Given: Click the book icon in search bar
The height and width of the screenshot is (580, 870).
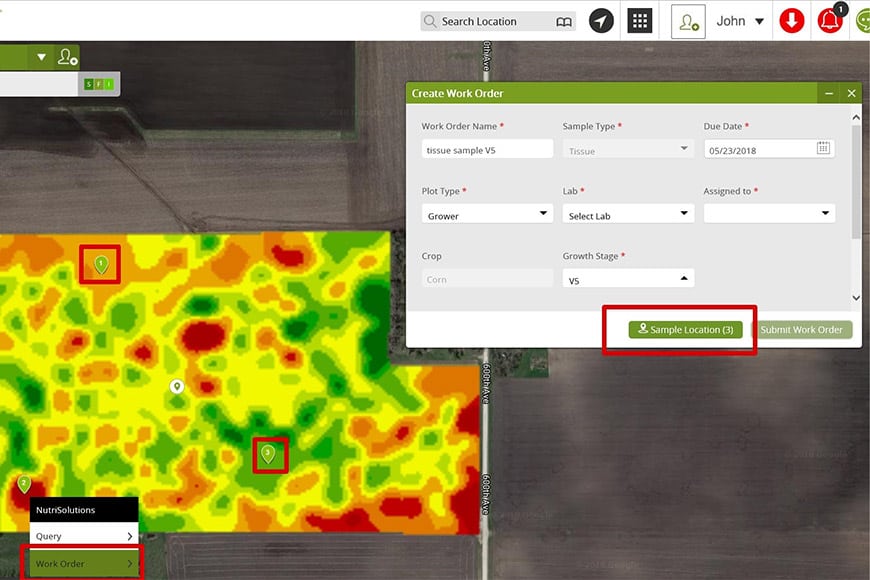Looking at the screenshot, I should click(565, 21).
